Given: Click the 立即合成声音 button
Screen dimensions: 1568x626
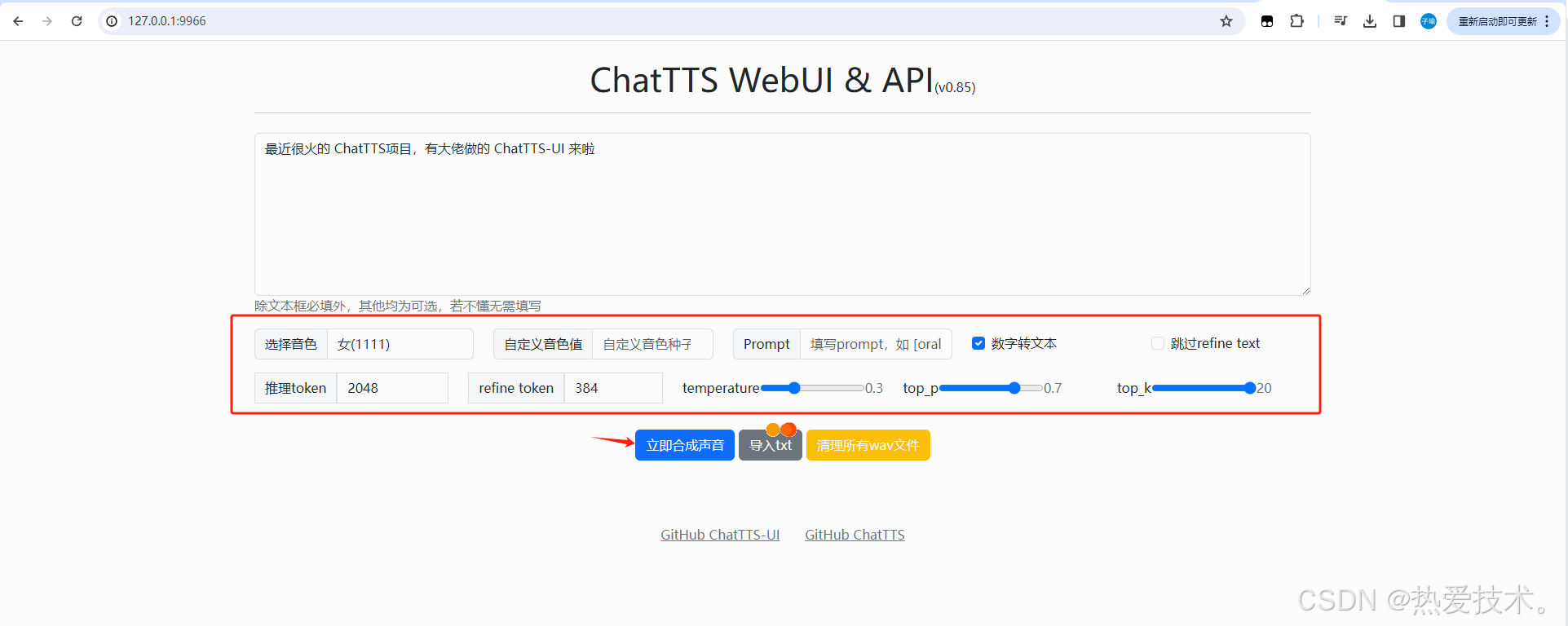Looking at the screenshot, I should tap(685, 445).
